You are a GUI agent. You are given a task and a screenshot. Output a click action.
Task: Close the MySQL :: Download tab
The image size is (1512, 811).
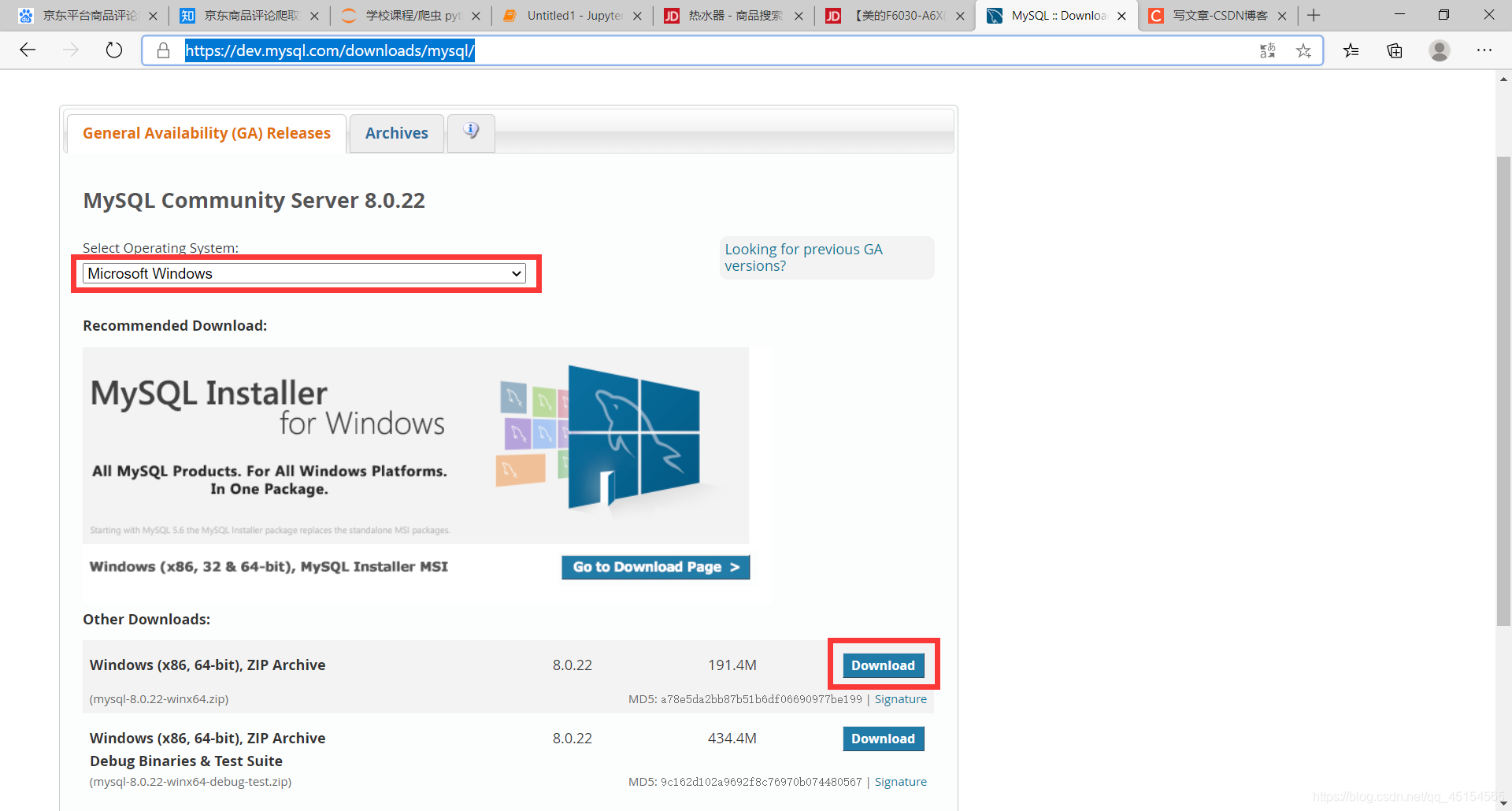pyautogui.click(x=1121, y=16)
